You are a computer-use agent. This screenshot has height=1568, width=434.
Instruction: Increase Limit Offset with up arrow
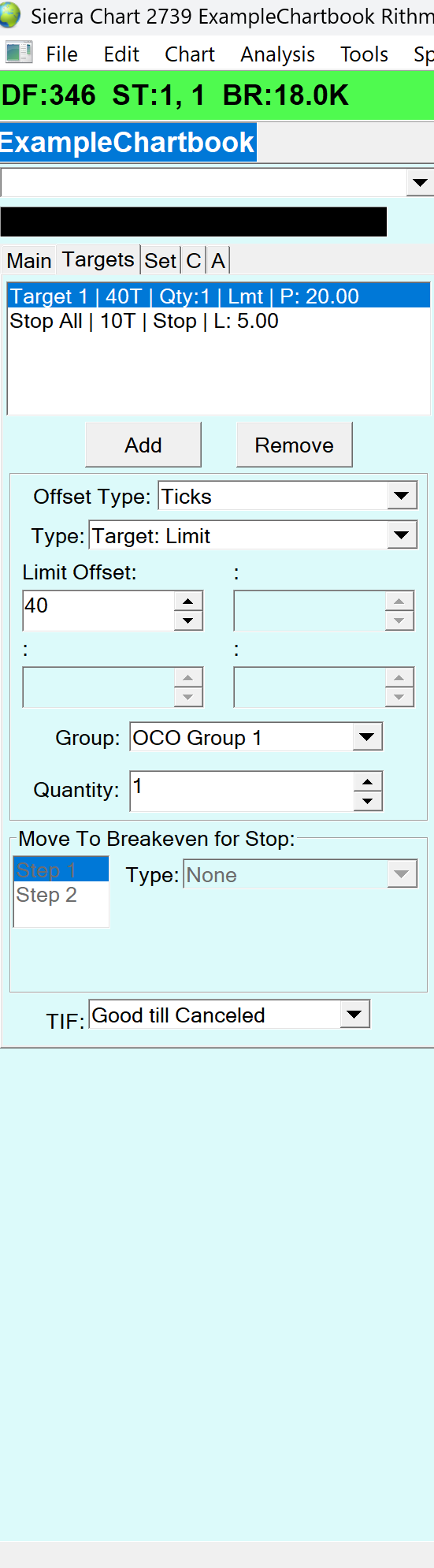(187, 601)
